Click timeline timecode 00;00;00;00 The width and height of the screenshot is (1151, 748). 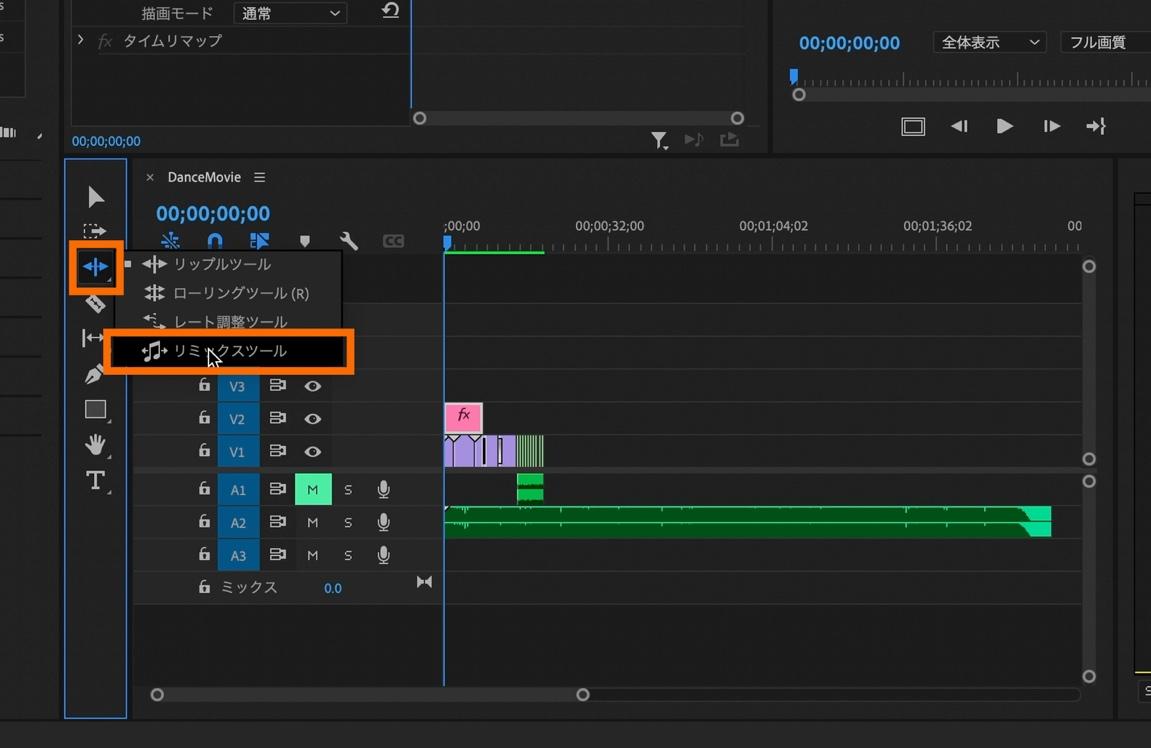coord(213,214)
